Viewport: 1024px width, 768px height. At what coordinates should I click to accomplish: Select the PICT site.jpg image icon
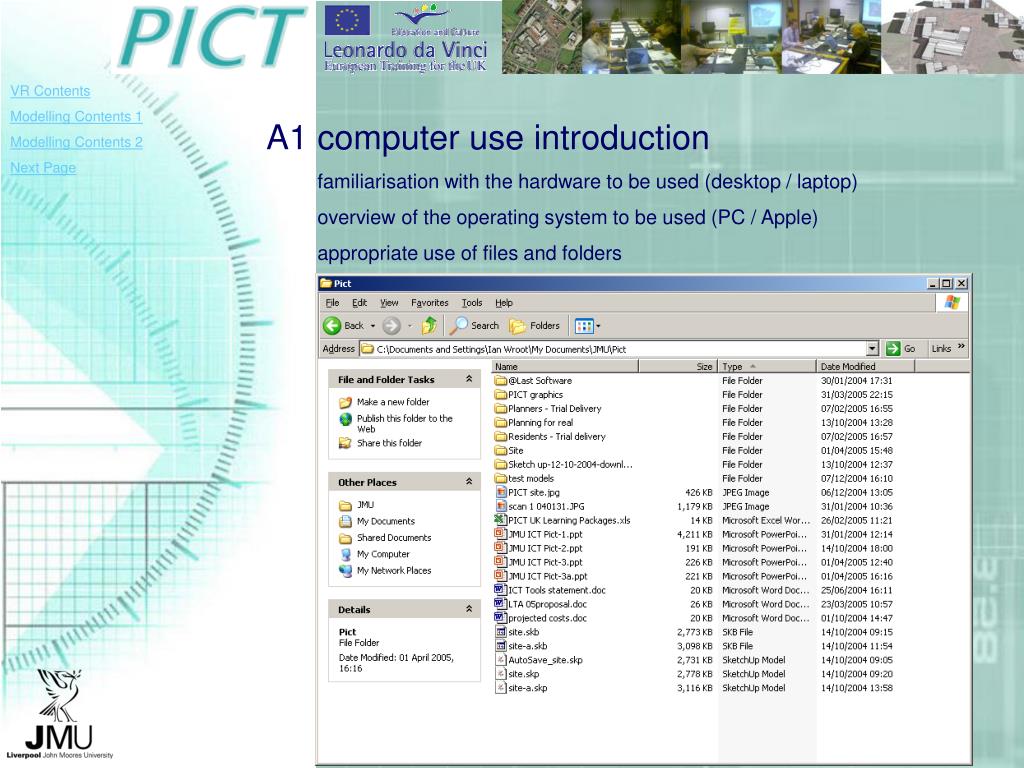point(501,492)
